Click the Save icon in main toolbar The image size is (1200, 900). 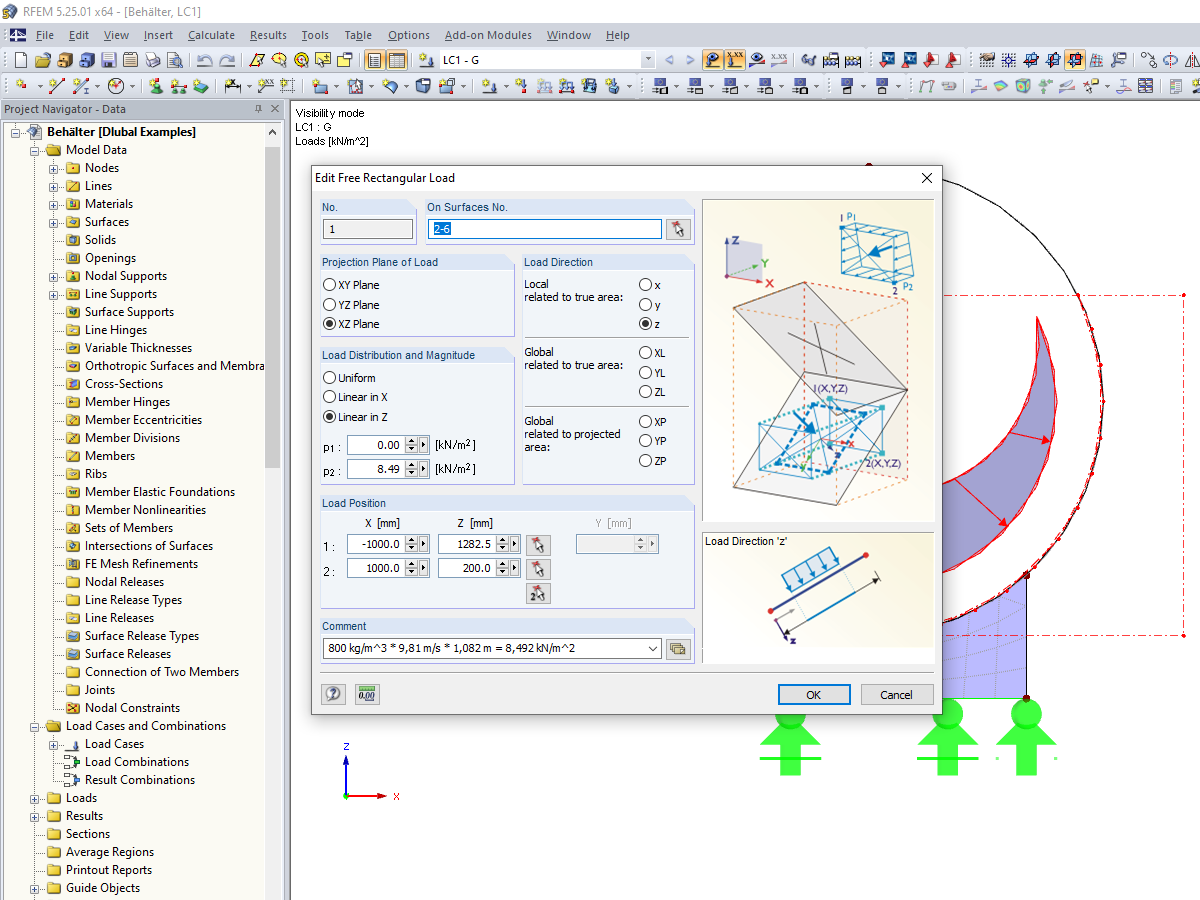(108, 60)
